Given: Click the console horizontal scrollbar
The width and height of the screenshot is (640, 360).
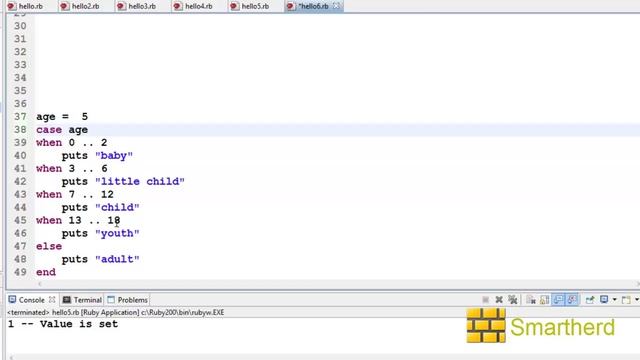Looking at the screenshot, I should pyautogui.click(x=322, y=357).
